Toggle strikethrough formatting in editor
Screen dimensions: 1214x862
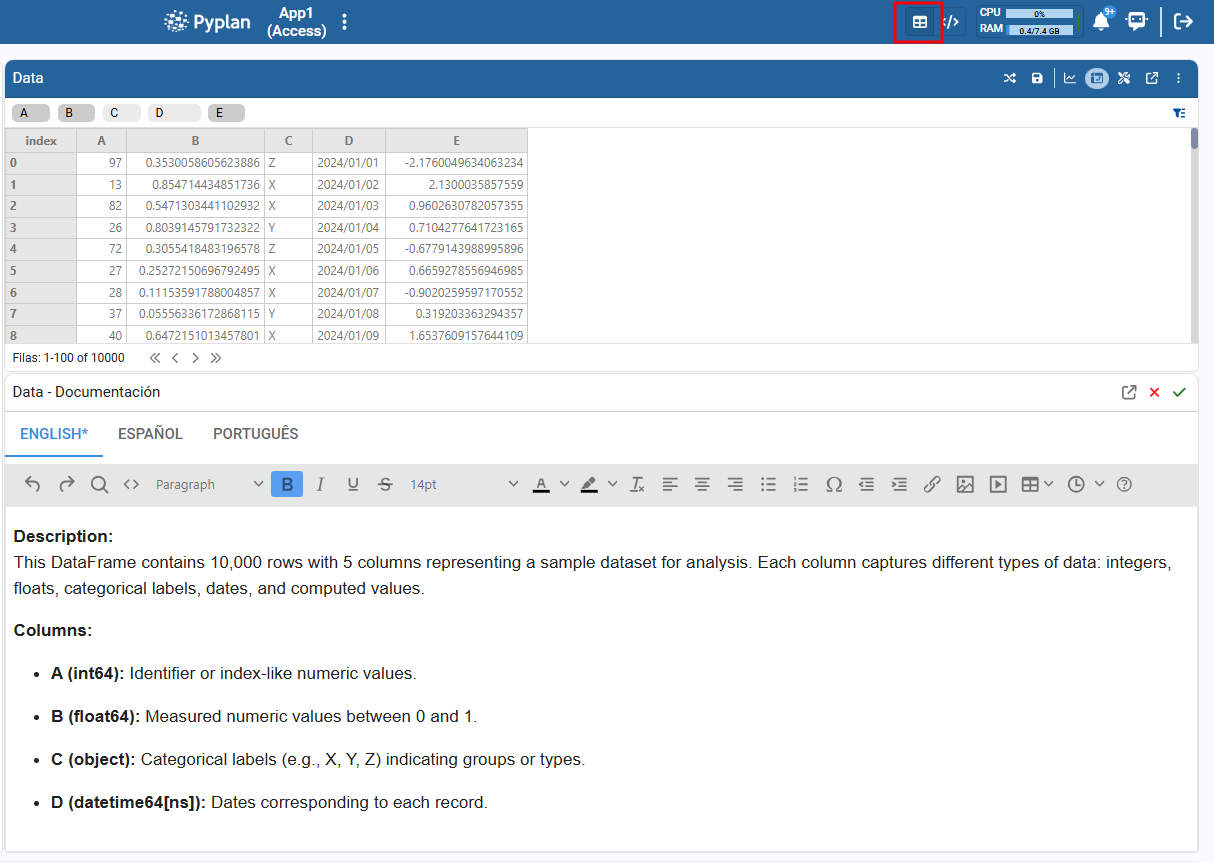pyautogui.click(x=385, y=484)
